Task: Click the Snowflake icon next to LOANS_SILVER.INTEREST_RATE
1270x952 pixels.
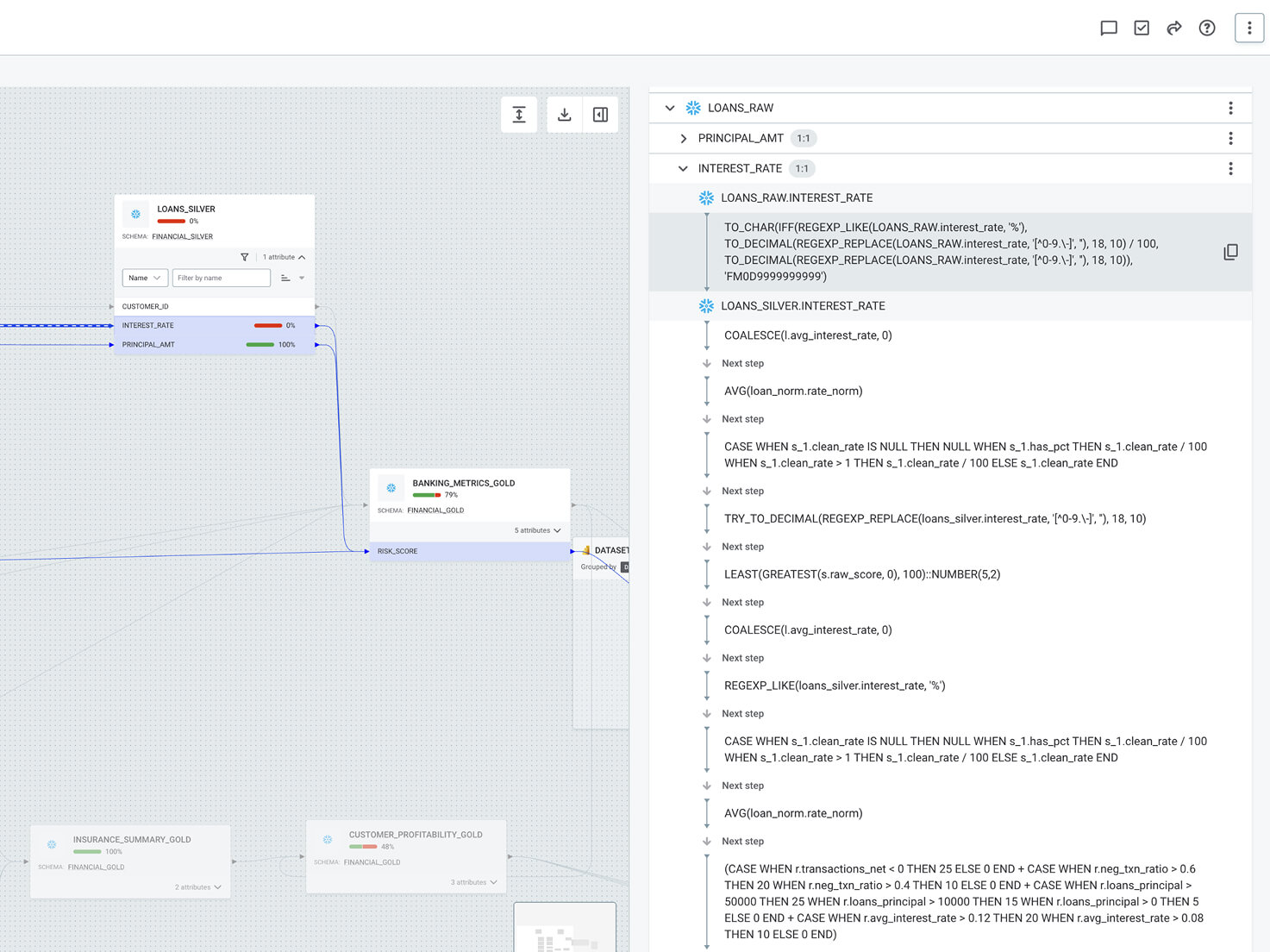Action: pyautogui.click(x=706, y=305)
